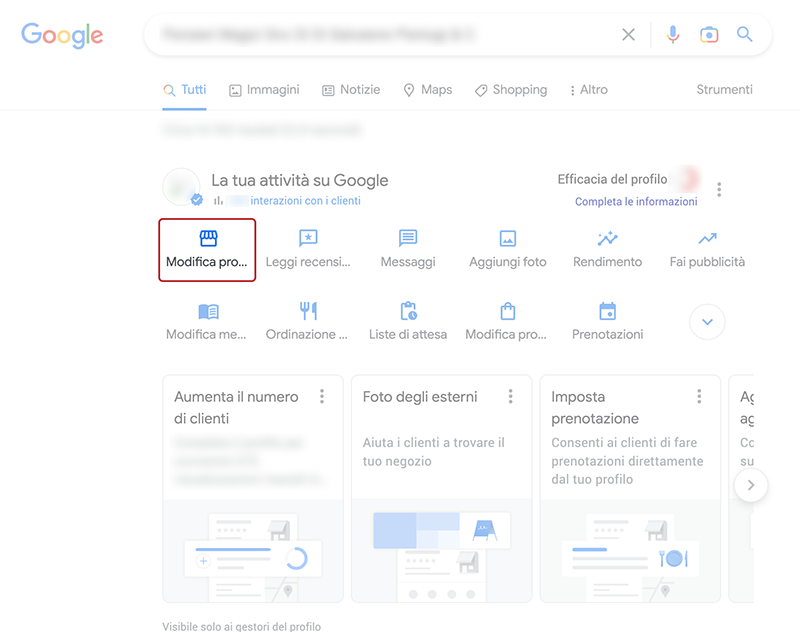The image size is (800, 632).
Task: Click Completa le informazioni link
Action: [x=636, y=201]
